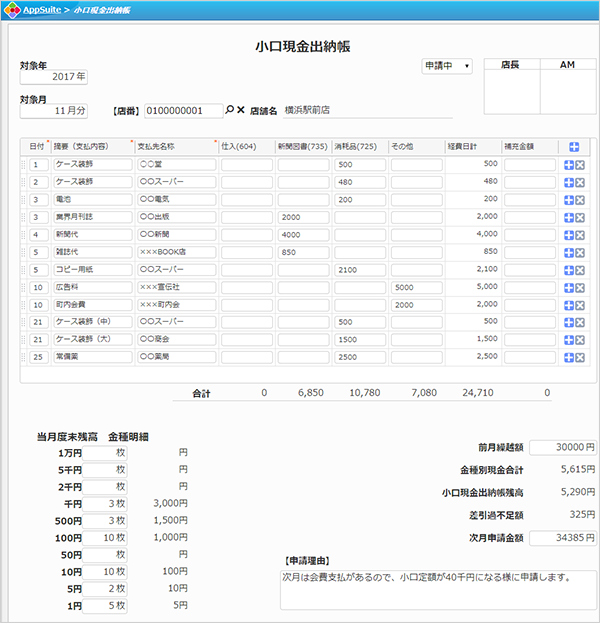The height and width of the screenshot is (623, 600).
Task: Click その他 amount field showing 5000
Action: coord(416,287)
